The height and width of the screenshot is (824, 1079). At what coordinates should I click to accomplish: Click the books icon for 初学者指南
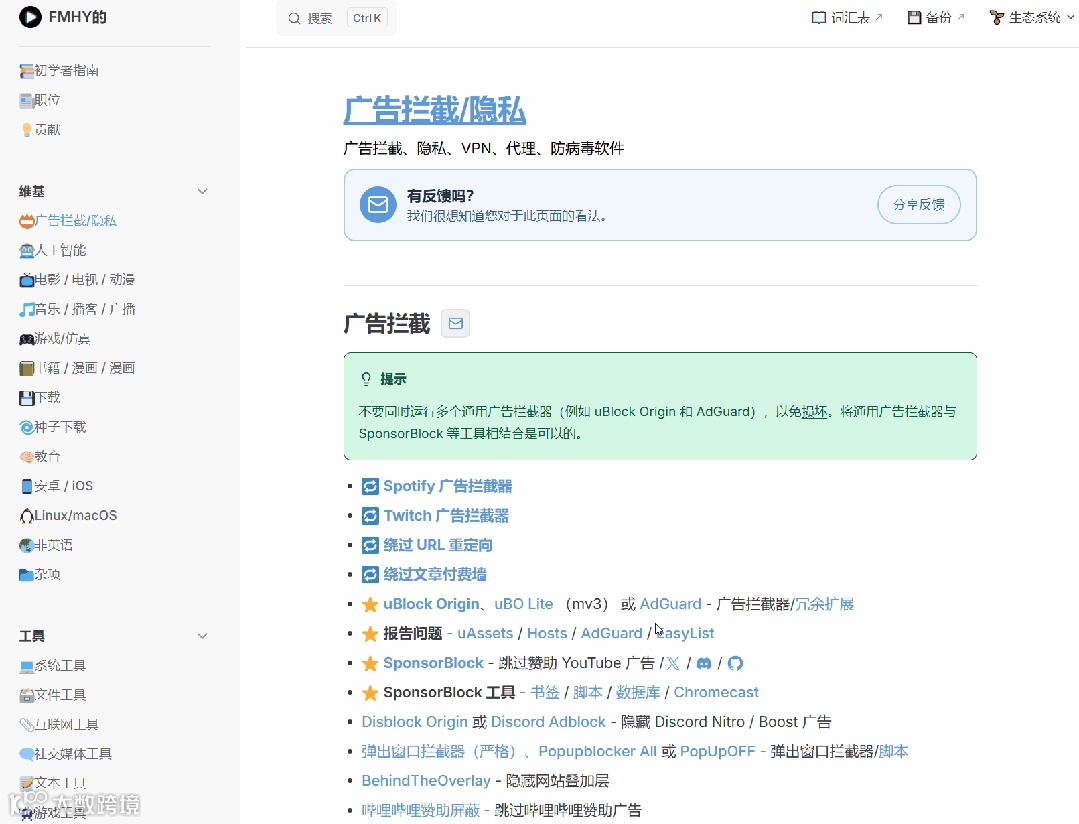26,71
